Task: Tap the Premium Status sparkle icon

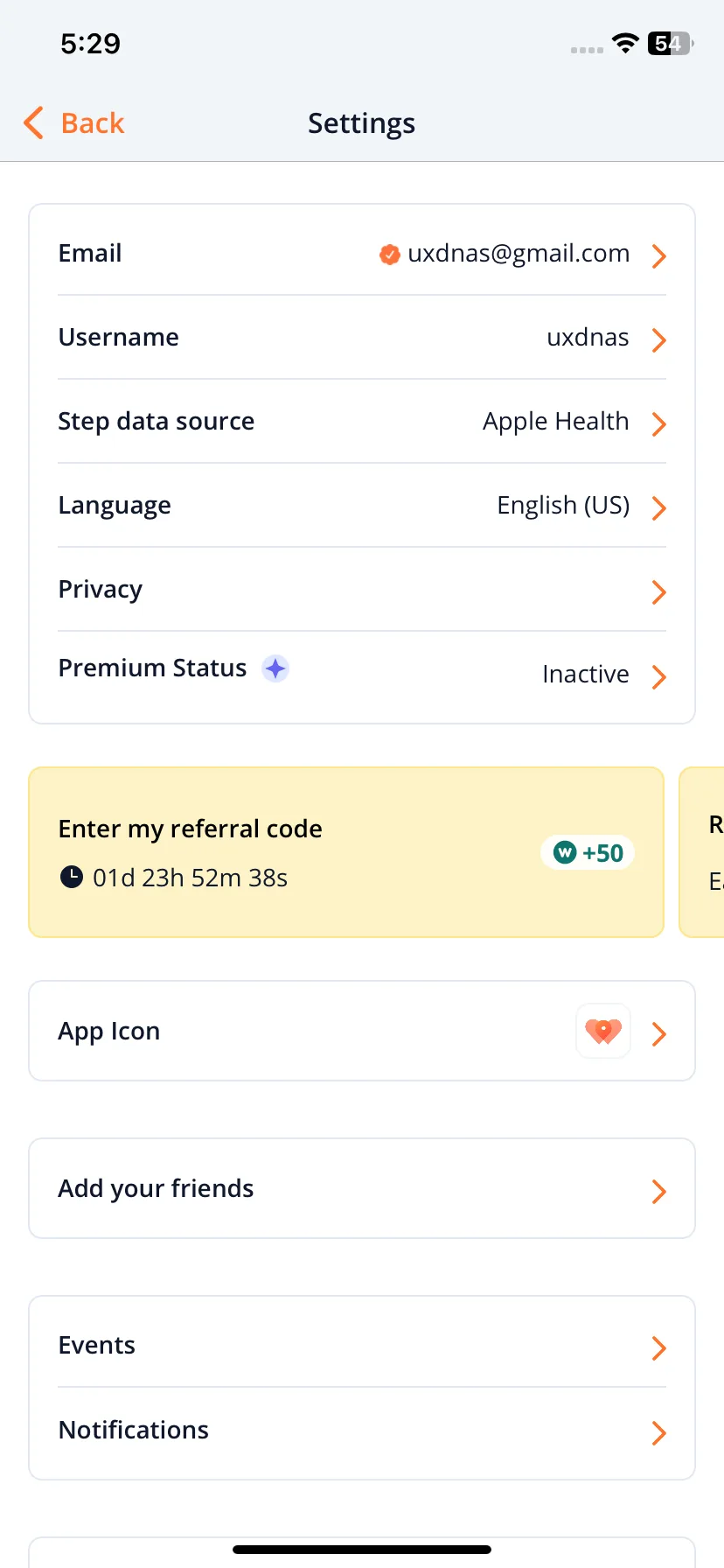Action: pyautogui.click(x=275, y=668)
